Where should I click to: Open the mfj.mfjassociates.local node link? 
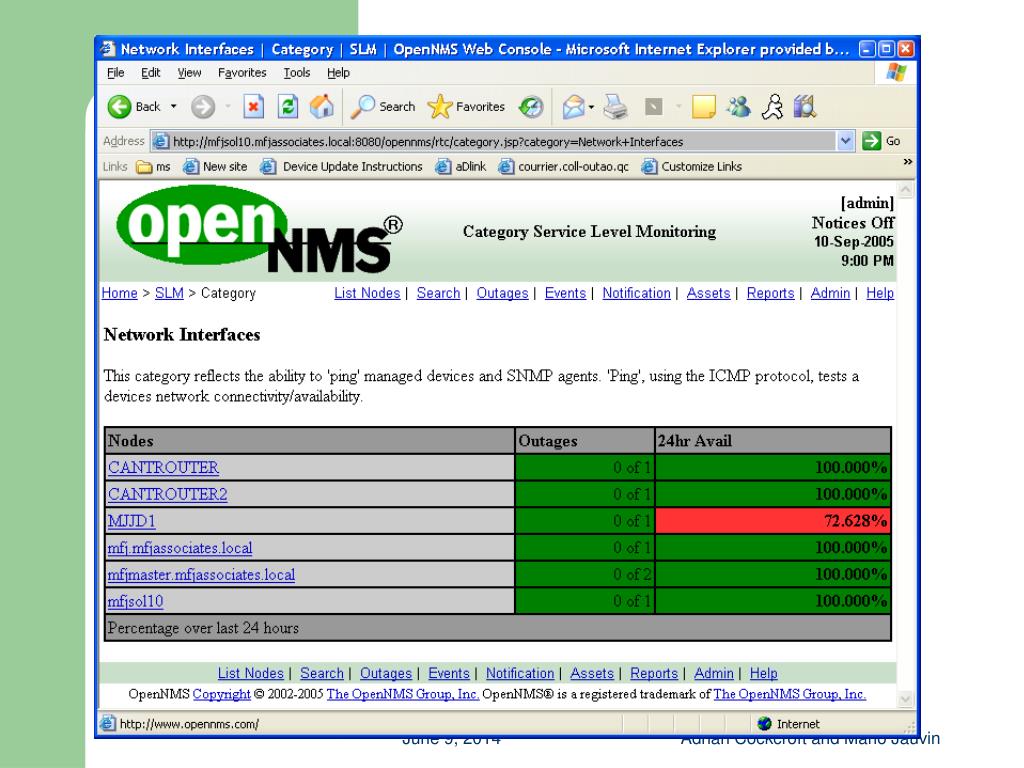[x=180, y=548]
